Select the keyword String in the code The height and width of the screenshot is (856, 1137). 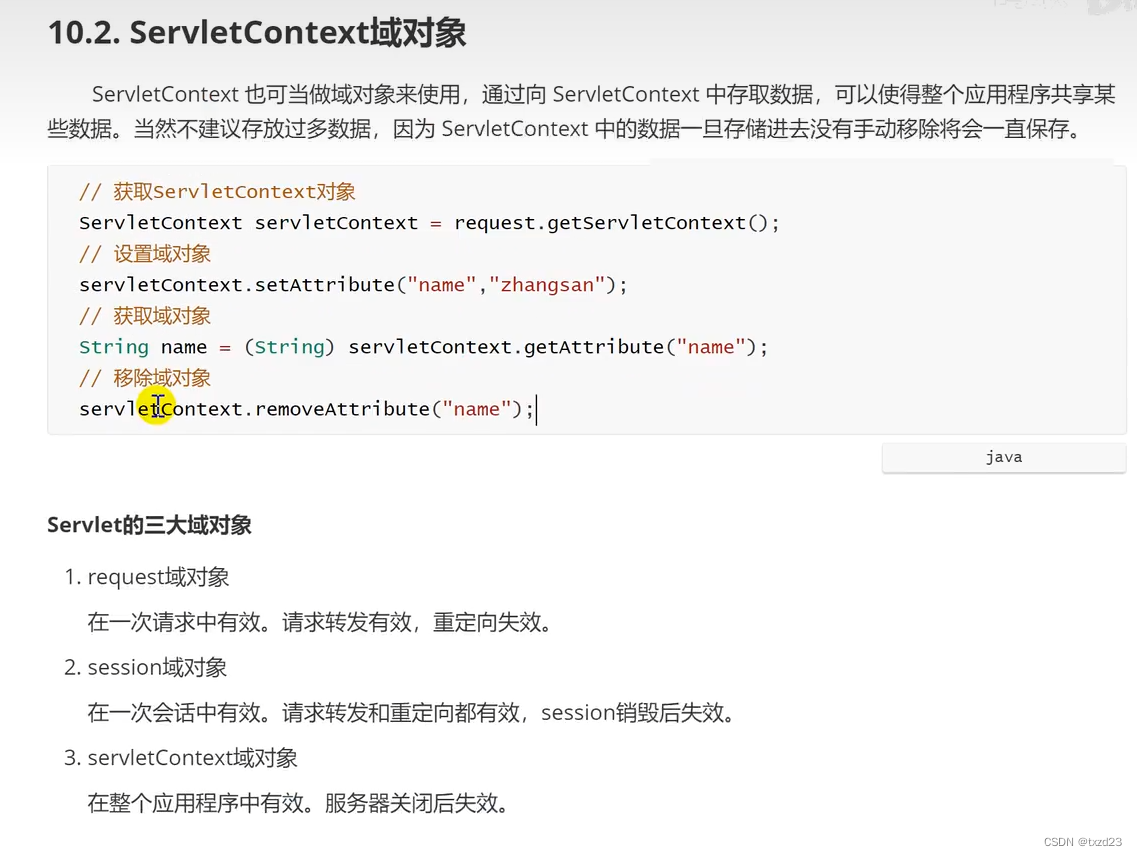coord(113,346)
